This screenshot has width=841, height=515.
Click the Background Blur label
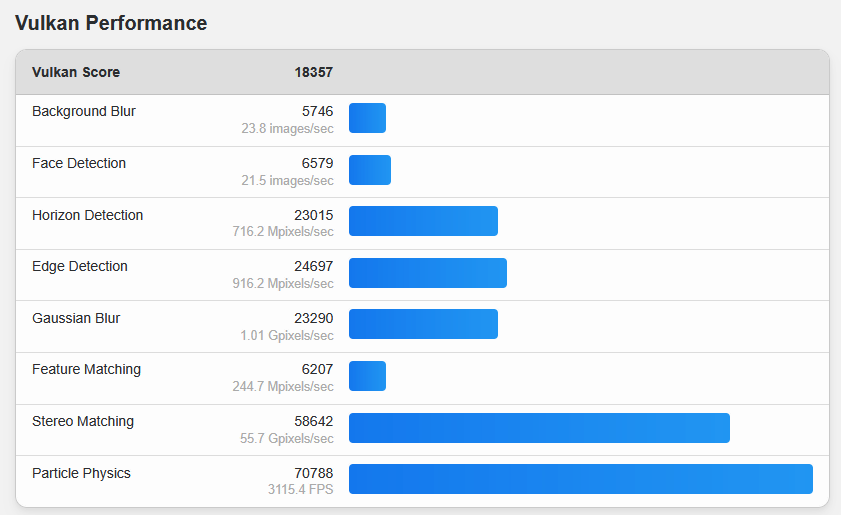[x=84, y=111]
